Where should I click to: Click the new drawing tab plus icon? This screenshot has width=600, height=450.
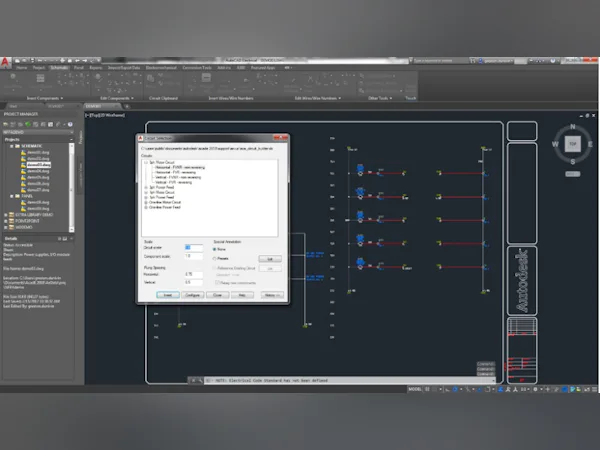127,106
